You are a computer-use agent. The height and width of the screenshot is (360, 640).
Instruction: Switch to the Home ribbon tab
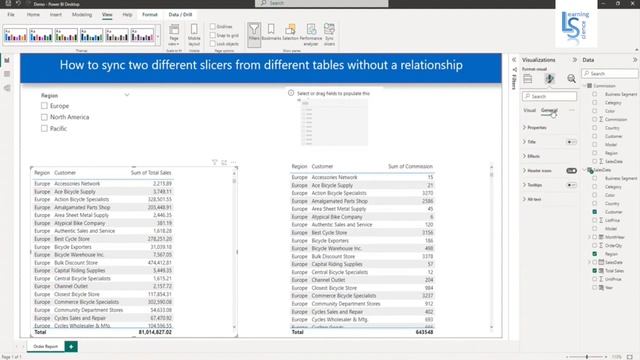[33, 14]
